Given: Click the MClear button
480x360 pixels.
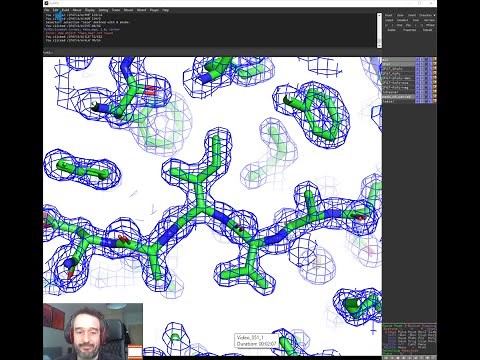Looking at the screenshot, I should click(430, 25).
